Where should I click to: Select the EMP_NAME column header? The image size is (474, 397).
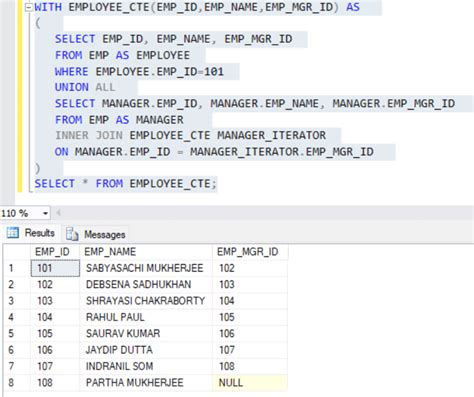[x=146, y=252]
